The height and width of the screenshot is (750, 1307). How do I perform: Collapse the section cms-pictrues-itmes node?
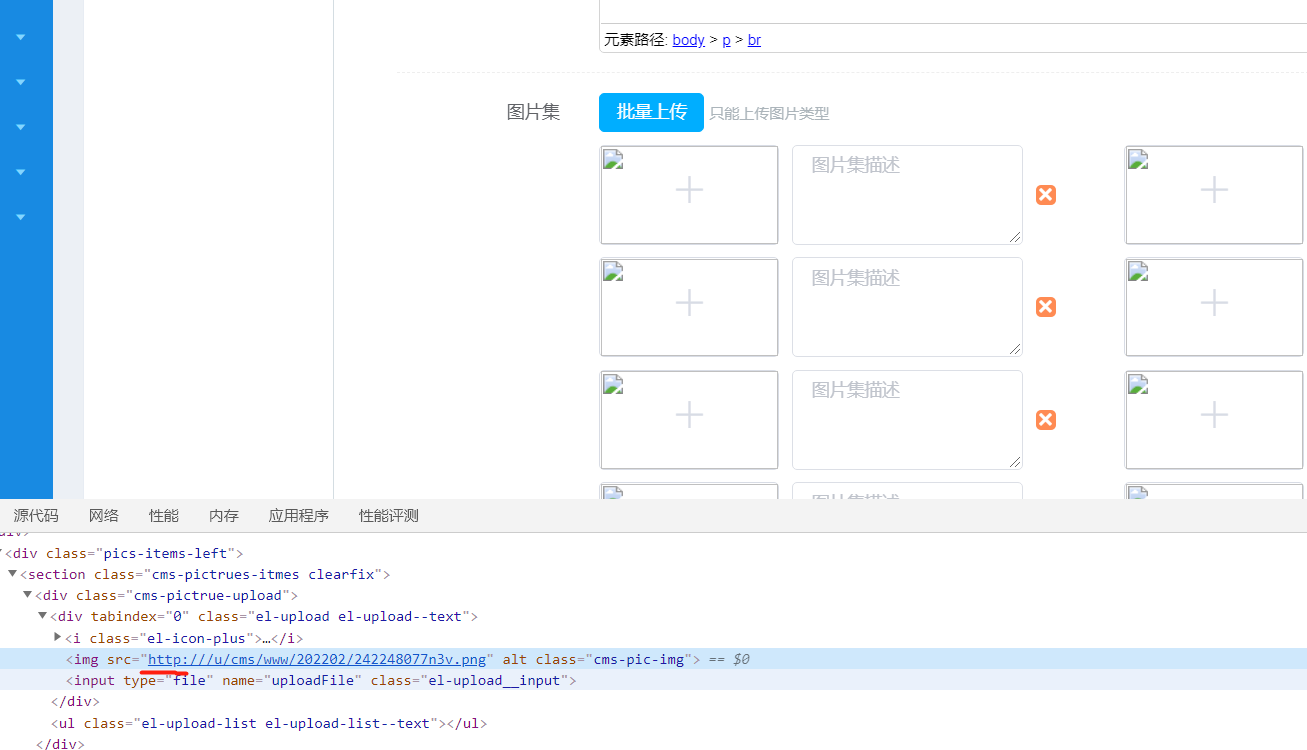pyautogui.click(x=13, y=574)
